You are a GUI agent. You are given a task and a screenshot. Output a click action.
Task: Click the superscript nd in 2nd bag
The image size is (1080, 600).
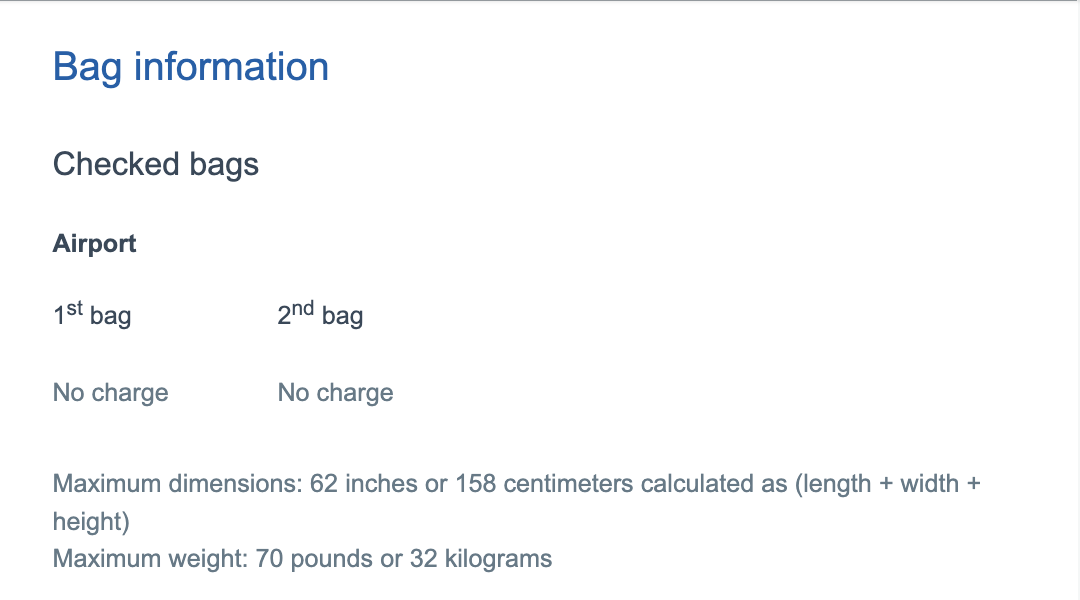click(303, 308)
